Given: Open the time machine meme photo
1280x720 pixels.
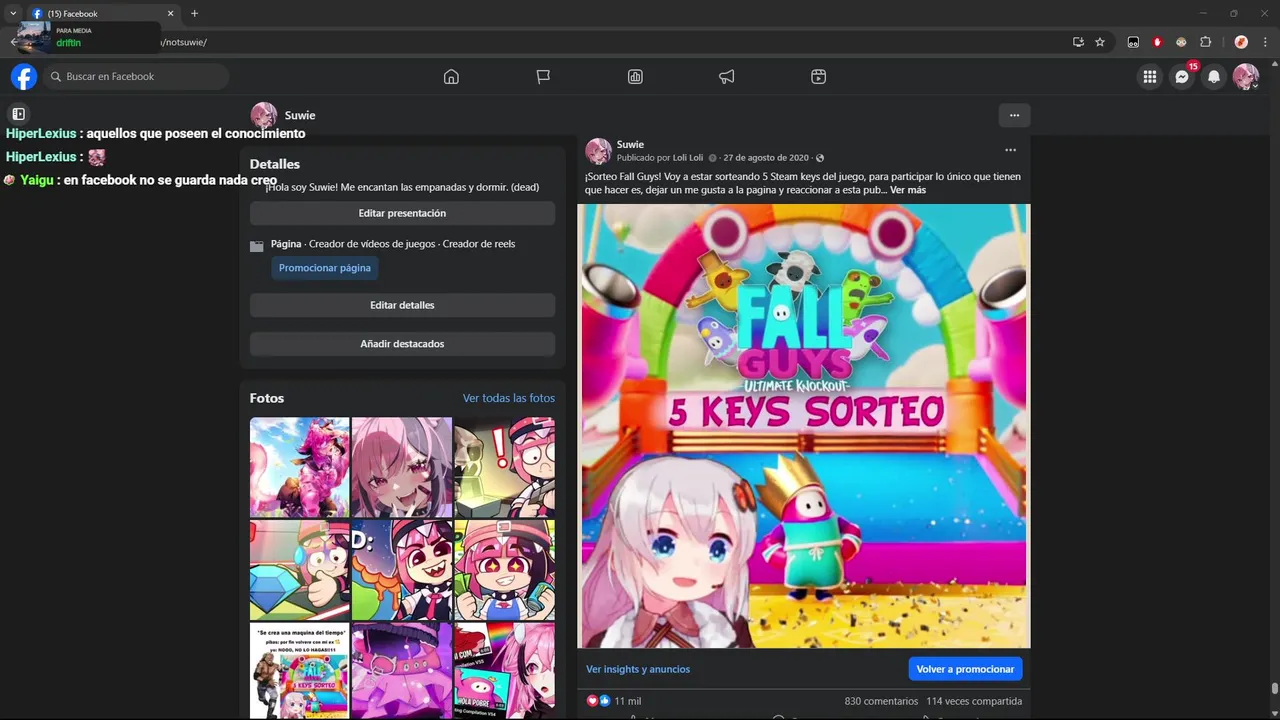Looking at the screenshot, I should (x=299, y=671).
